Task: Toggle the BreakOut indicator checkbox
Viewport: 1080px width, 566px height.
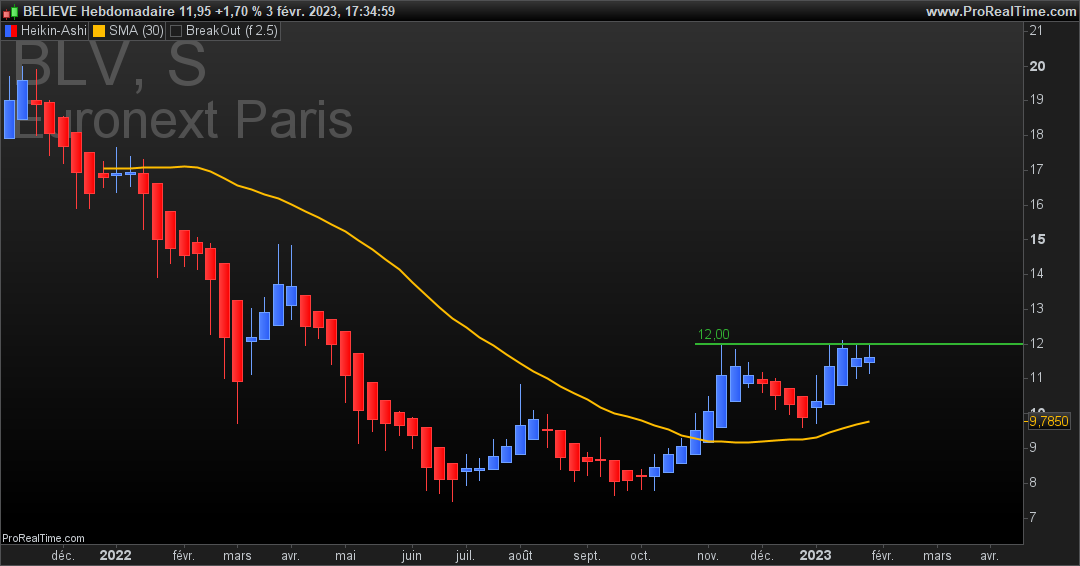Action: pos(176,30)
